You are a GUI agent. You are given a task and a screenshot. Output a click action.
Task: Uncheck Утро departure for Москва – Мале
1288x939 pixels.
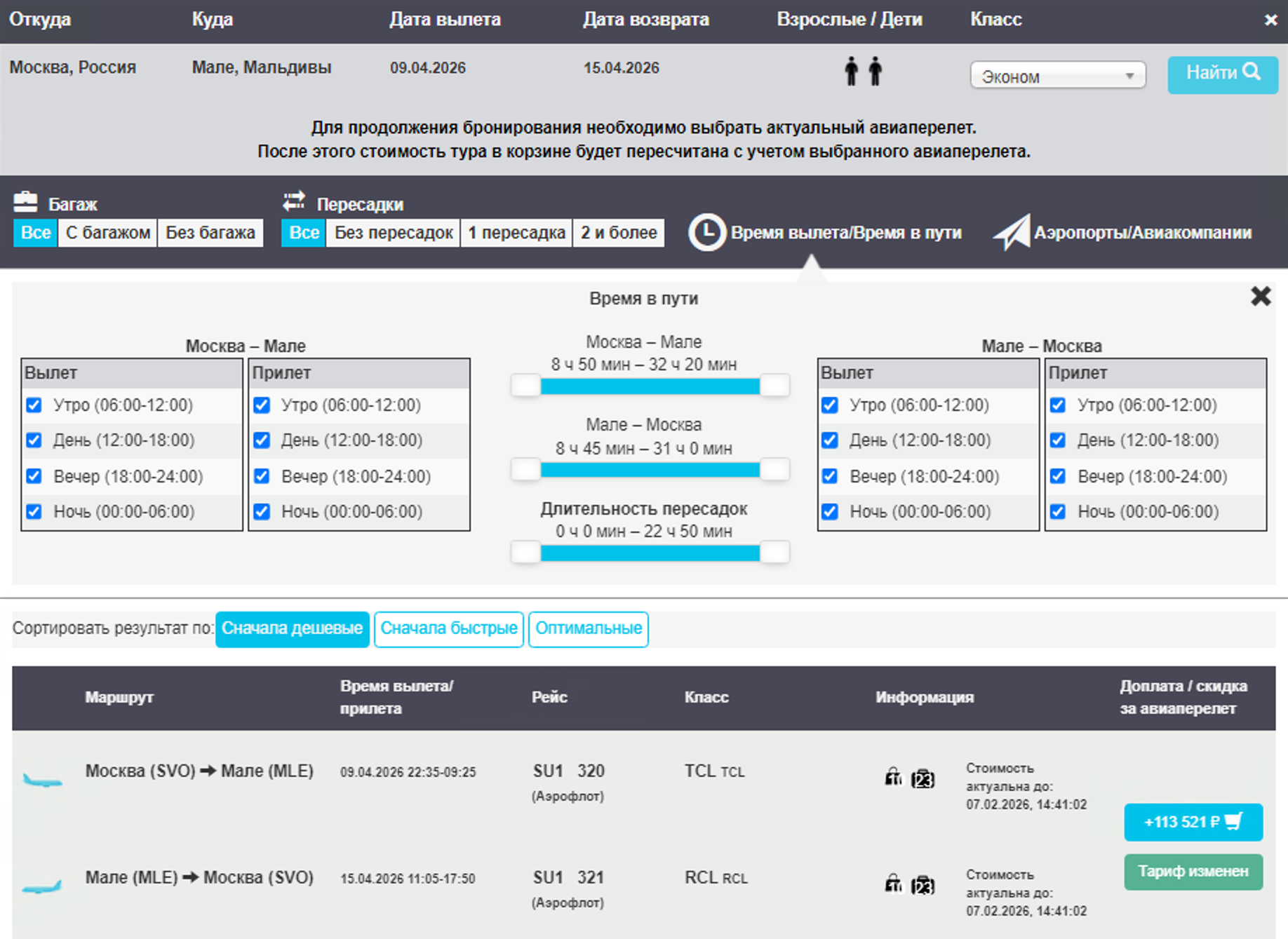point(34,405)
